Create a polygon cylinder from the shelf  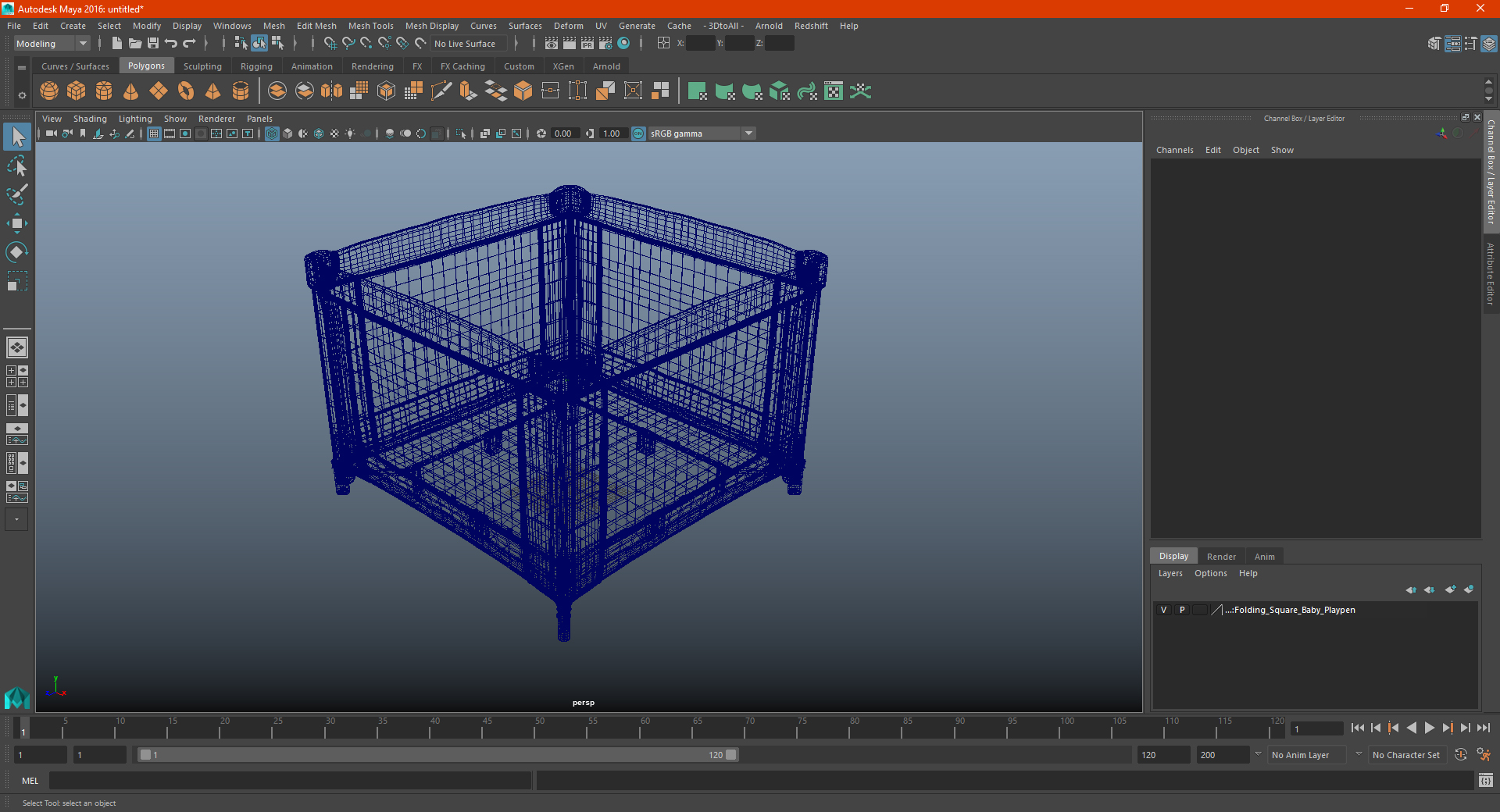[104, 91]
